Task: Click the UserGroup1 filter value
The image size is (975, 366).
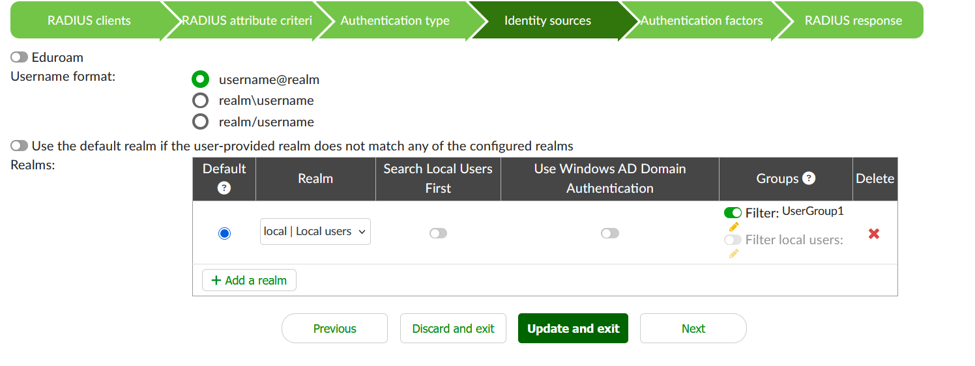Action: pos(813,211)
